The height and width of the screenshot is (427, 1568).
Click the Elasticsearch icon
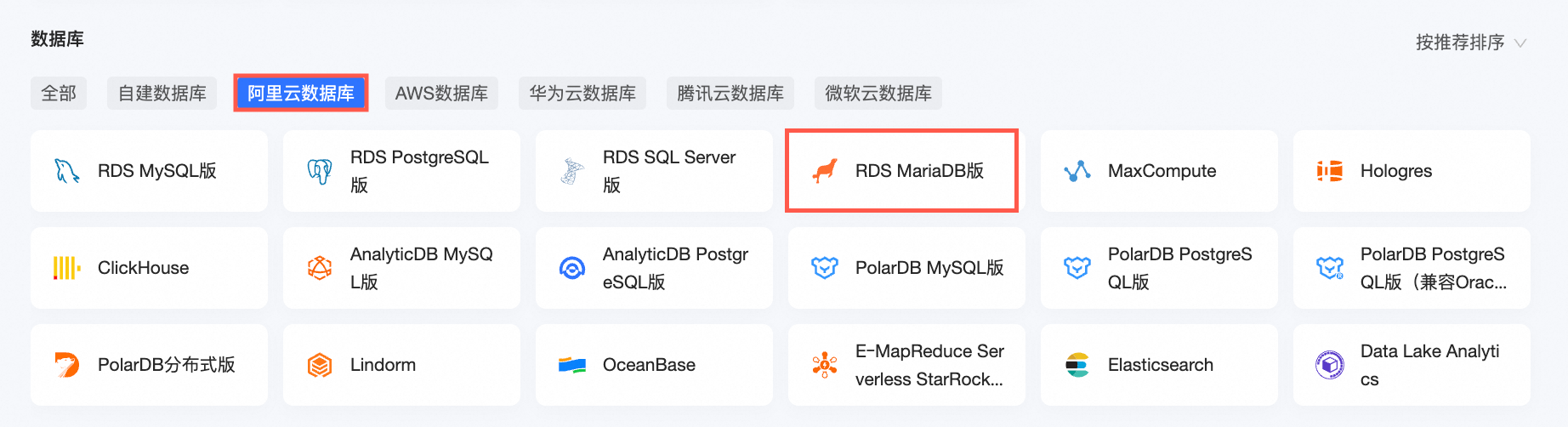[x=1077, y=365]
